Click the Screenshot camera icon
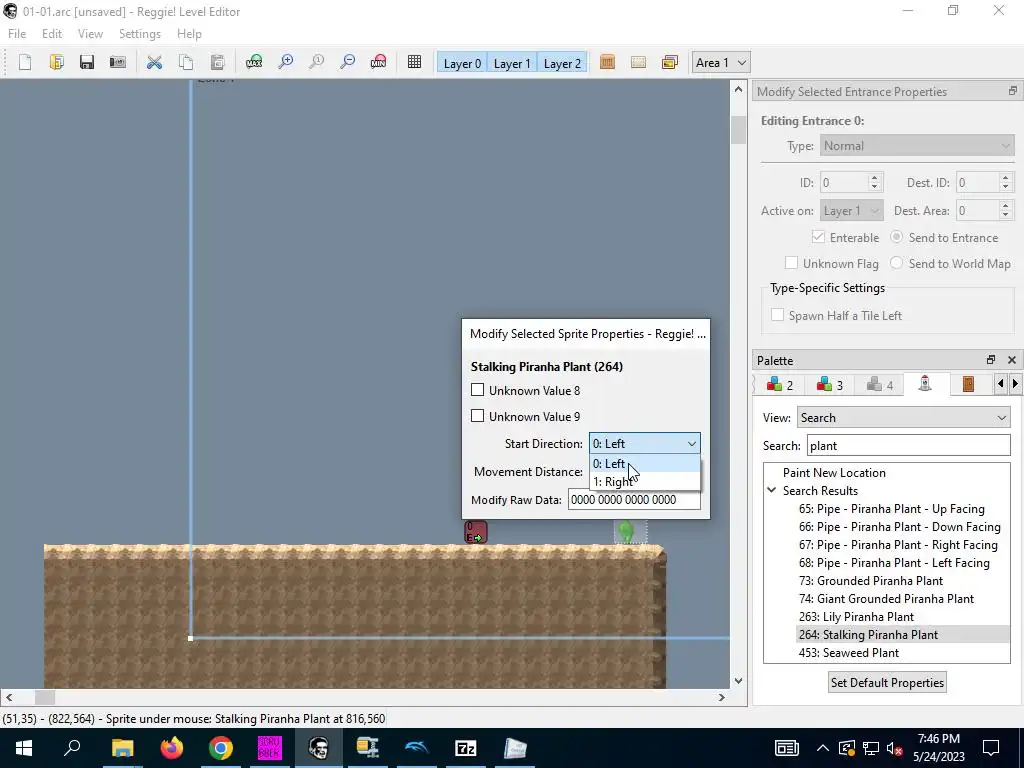 [118, 63]
